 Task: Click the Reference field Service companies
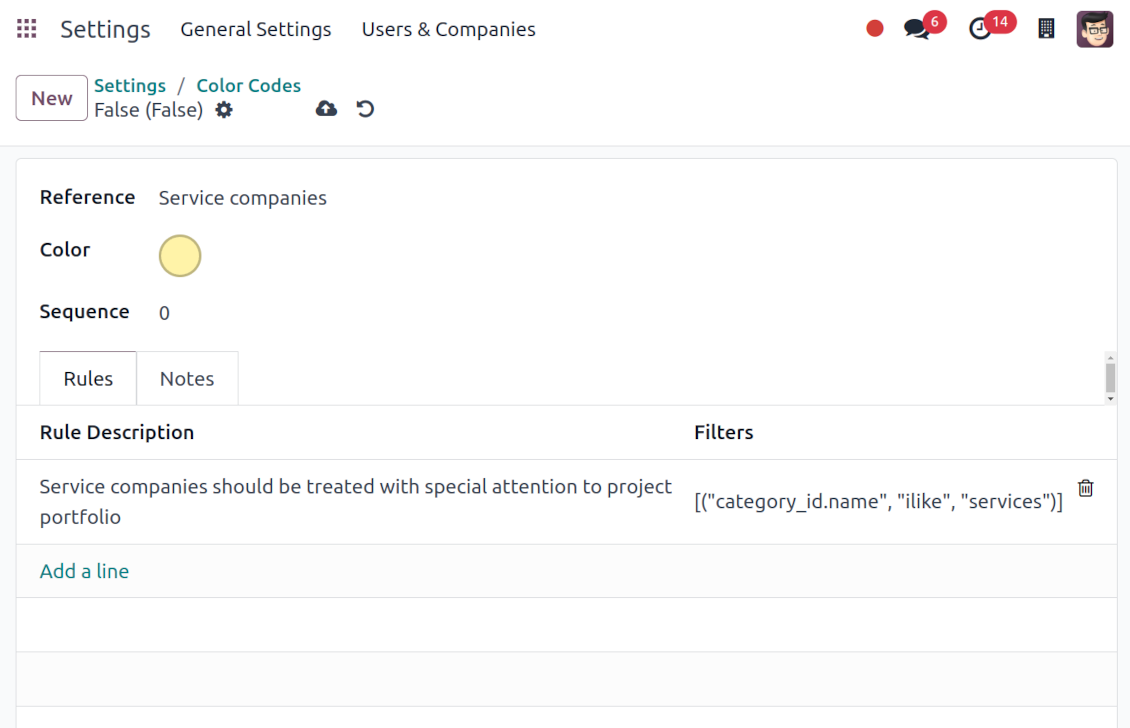[x=243, y=198]
